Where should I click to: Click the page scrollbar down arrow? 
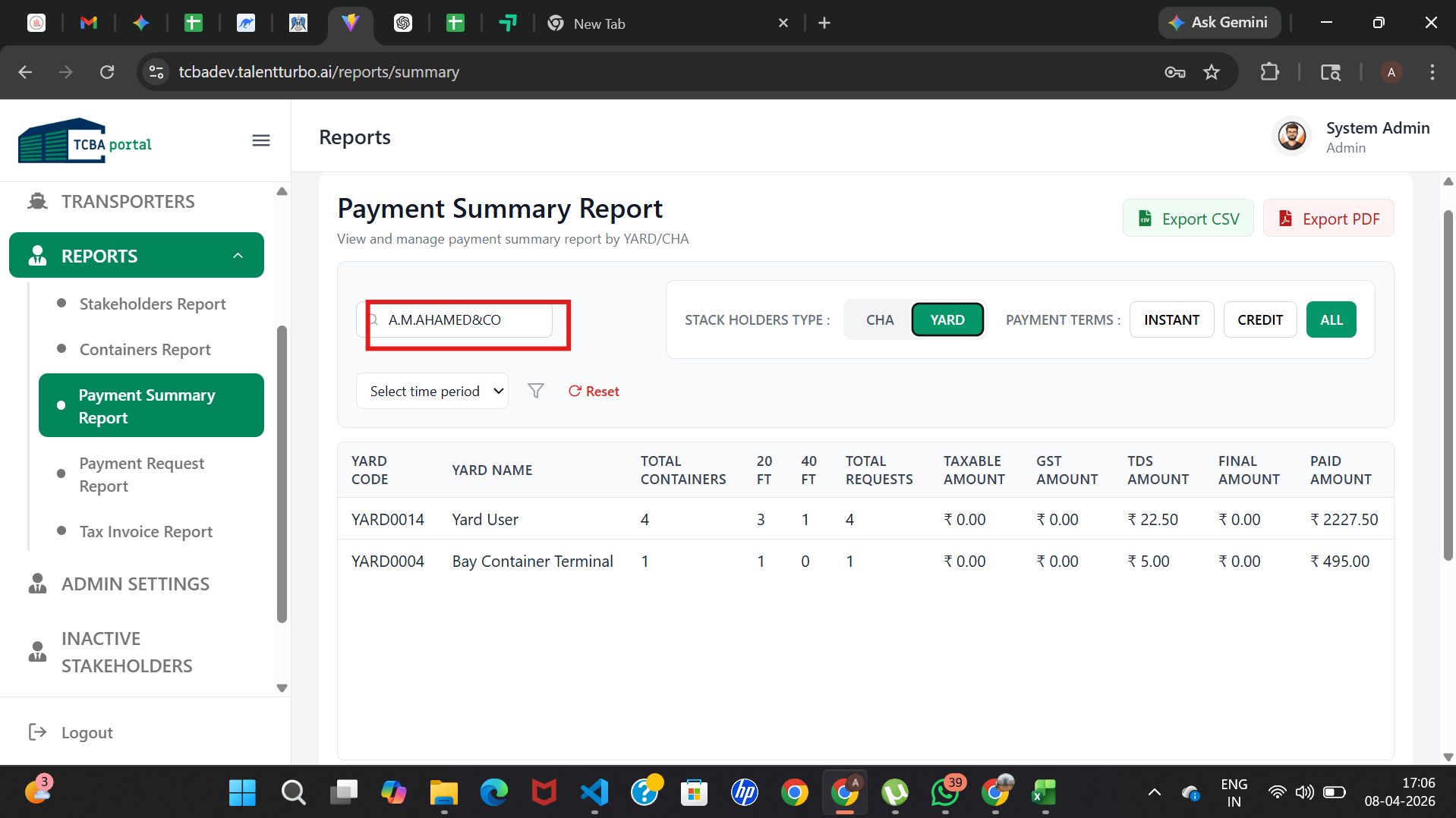coord(1448,757)
